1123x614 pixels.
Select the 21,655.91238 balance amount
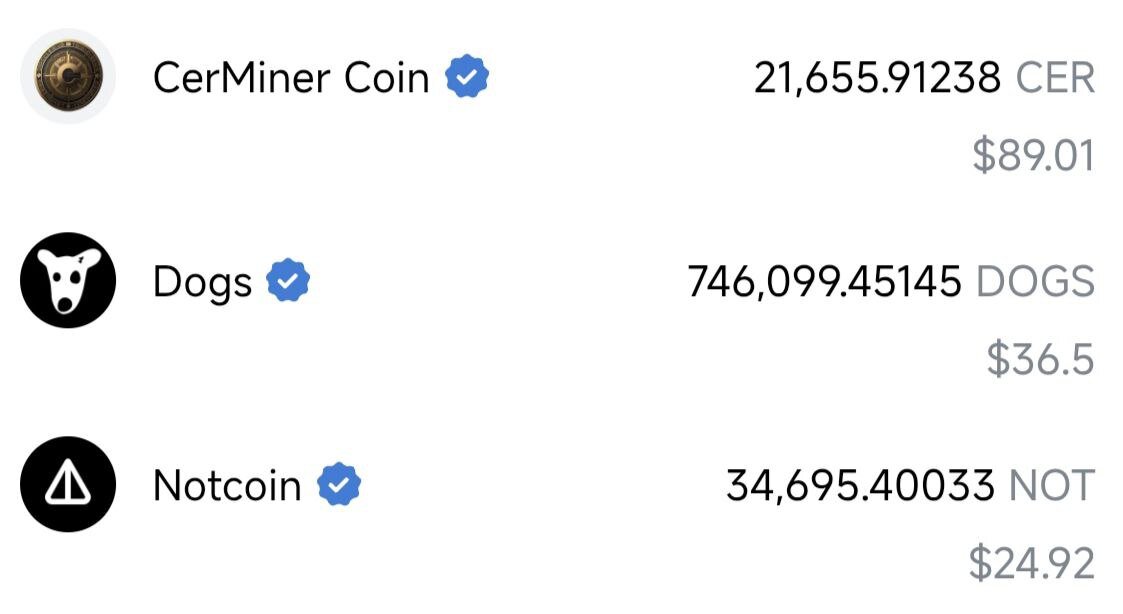(877, 78)
